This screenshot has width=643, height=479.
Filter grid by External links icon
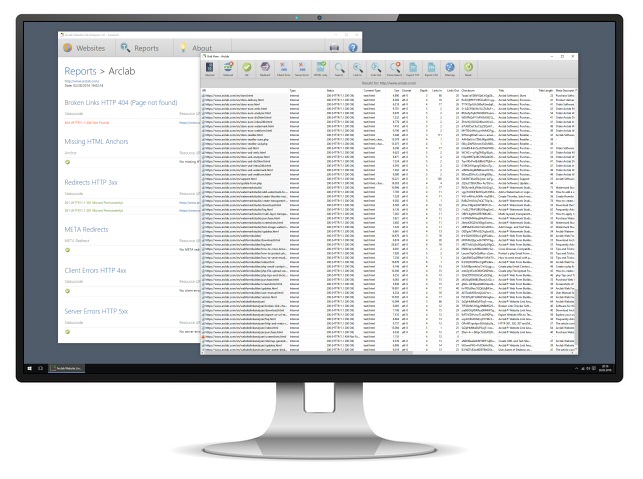228,68
